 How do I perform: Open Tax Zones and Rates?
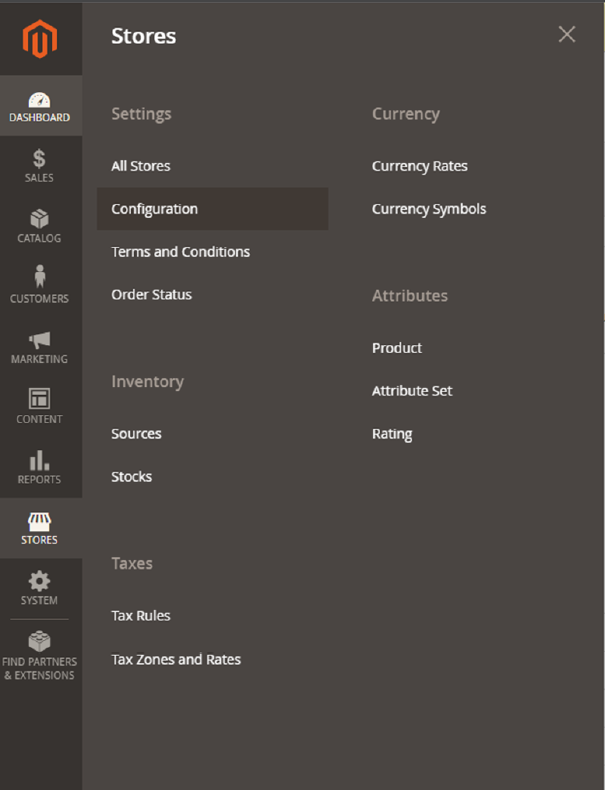pos(176,660)
